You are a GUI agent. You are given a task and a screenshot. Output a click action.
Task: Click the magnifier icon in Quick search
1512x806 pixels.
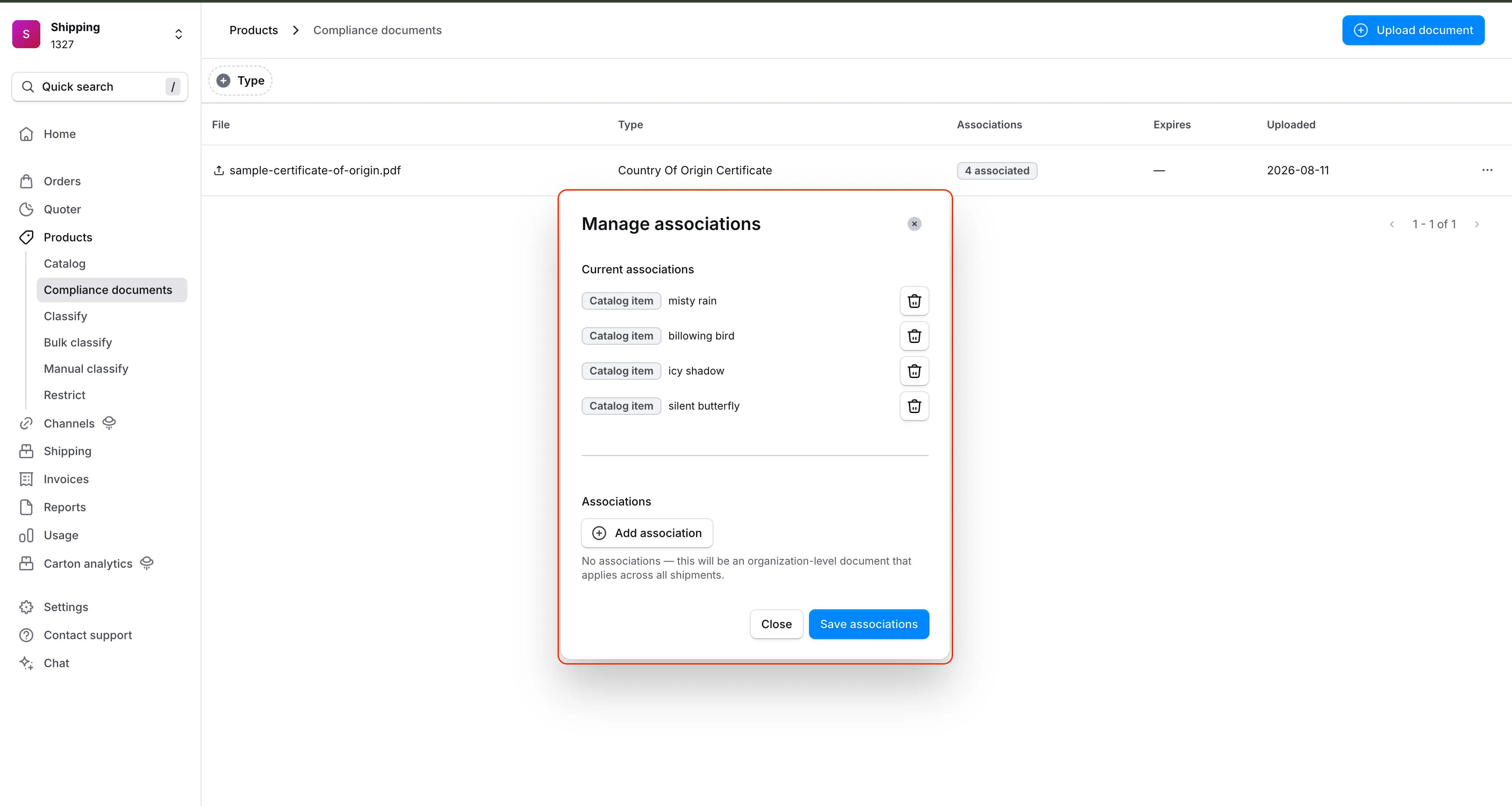tap(28, 87)
